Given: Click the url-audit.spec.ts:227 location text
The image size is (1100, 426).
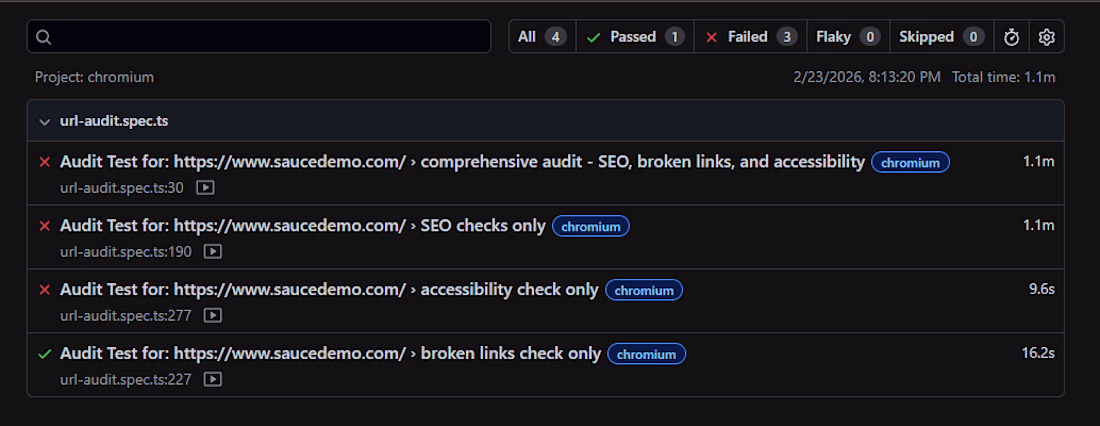Looking at the screenshot, I should [x=126, y=380].
